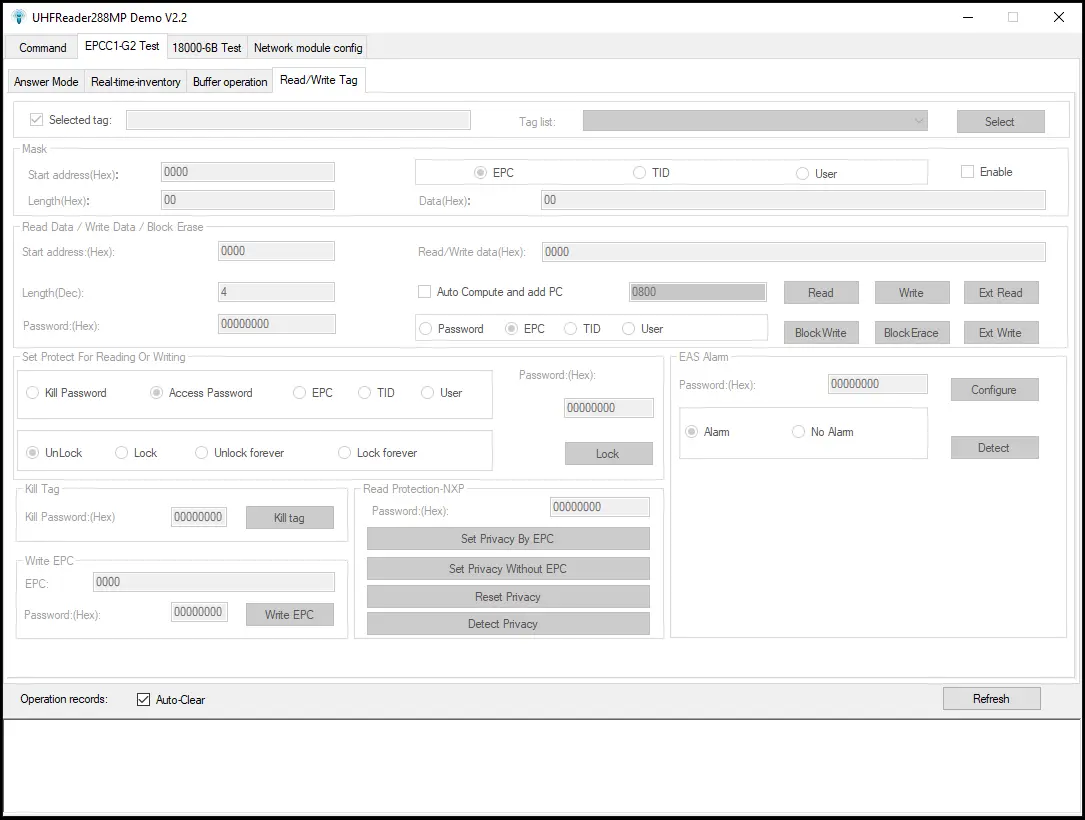1085x820 pixels.
Task: Switch to Real-time-inventory tab
Action: tap(136, 82)
